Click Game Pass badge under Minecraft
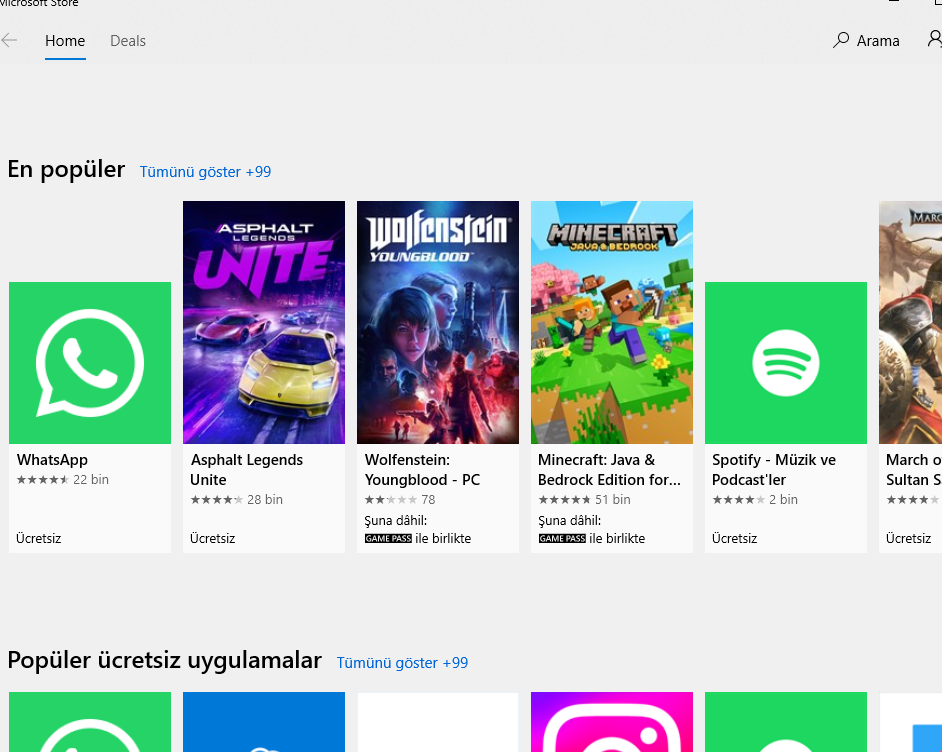 562,538
